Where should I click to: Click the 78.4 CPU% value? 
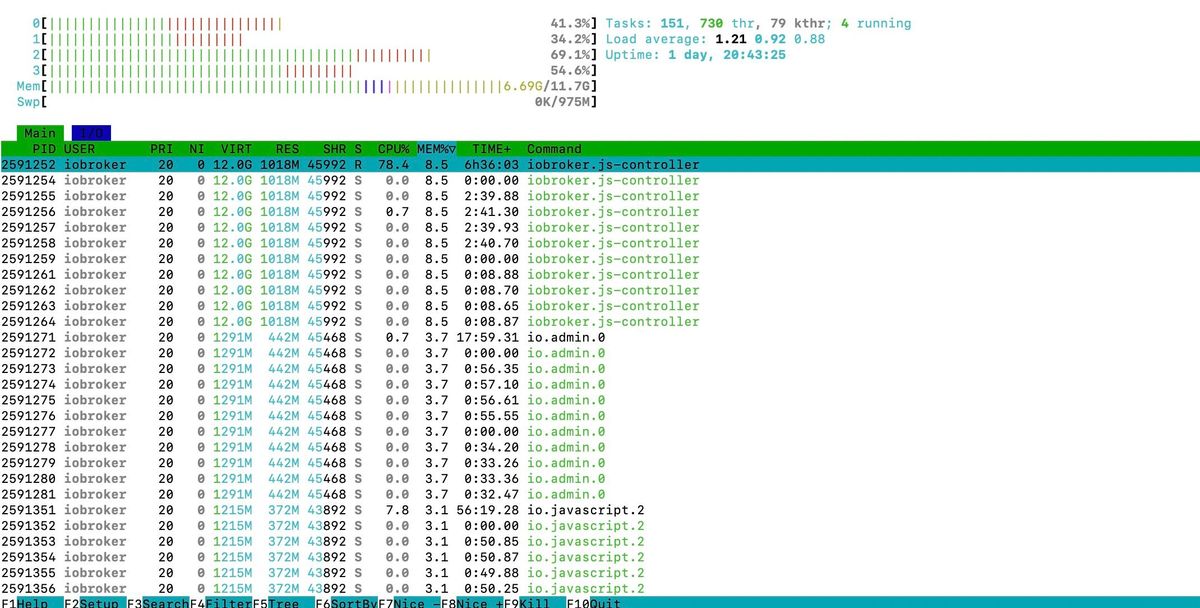(x=394, y=165)
